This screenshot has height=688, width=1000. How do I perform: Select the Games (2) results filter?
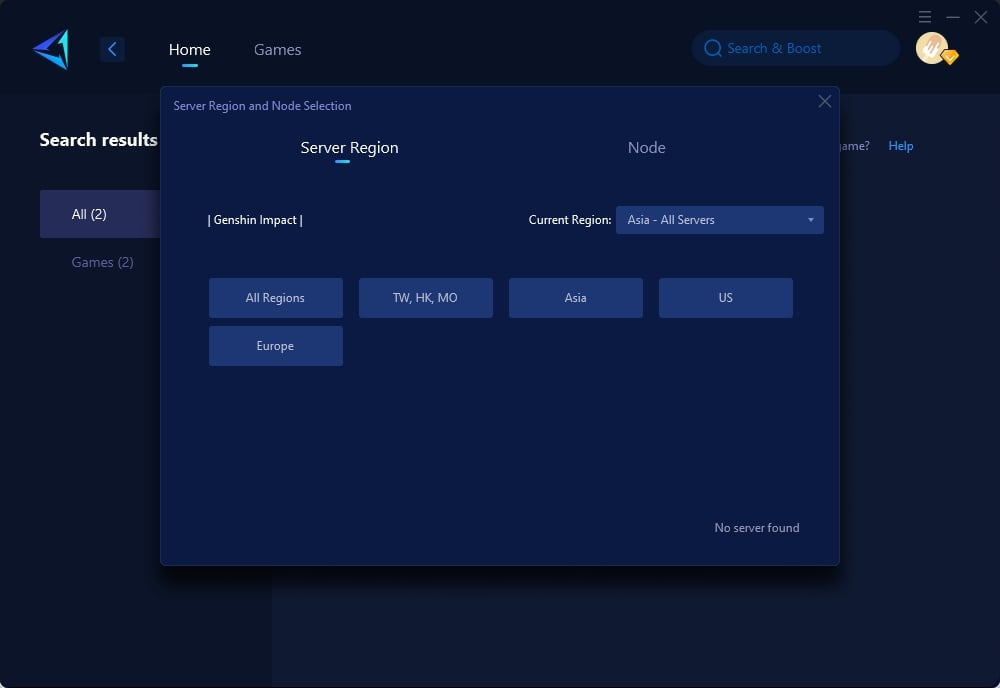click(102, 262)
